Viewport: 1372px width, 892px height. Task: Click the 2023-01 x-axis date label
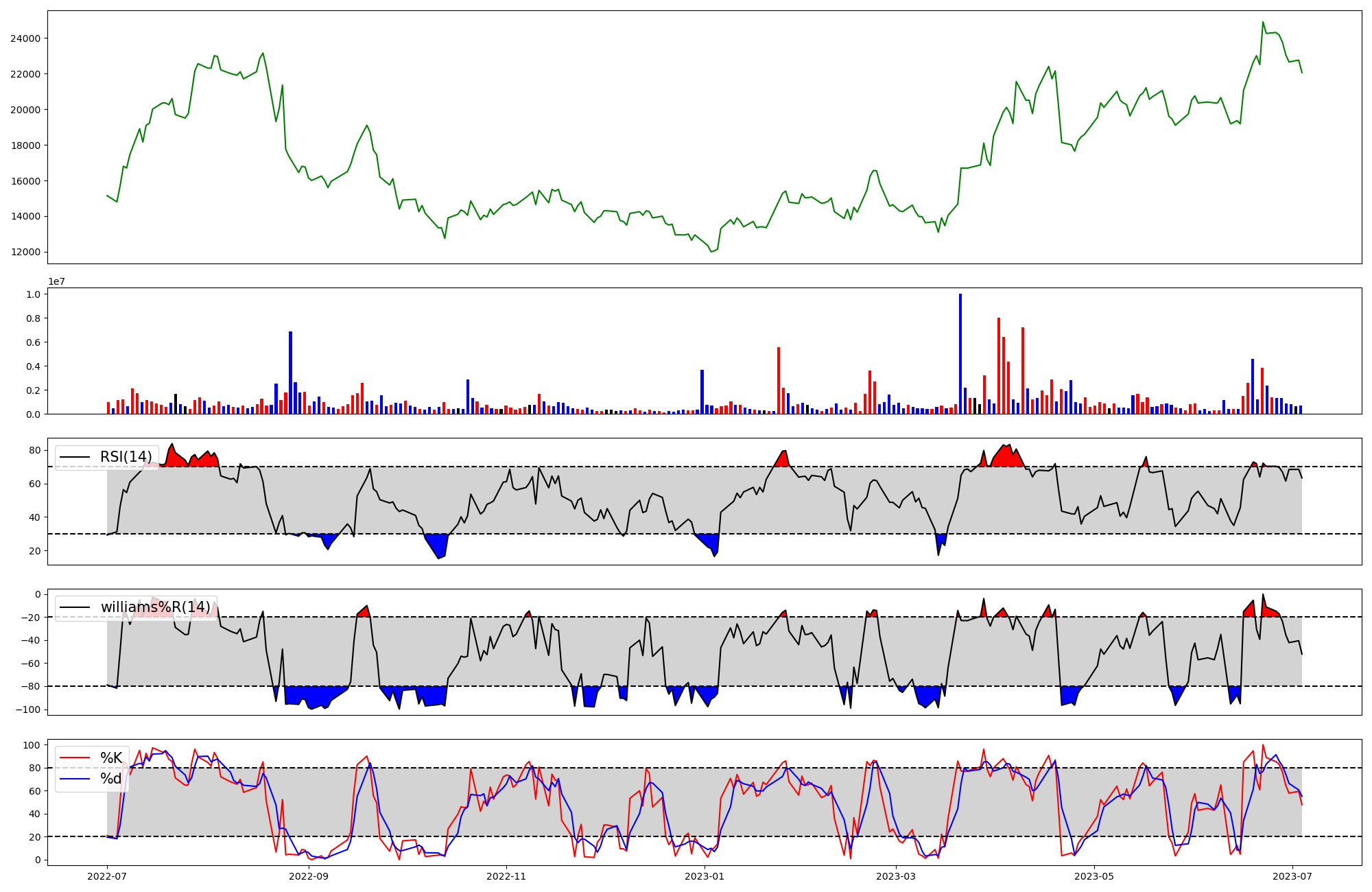[705, 876]
